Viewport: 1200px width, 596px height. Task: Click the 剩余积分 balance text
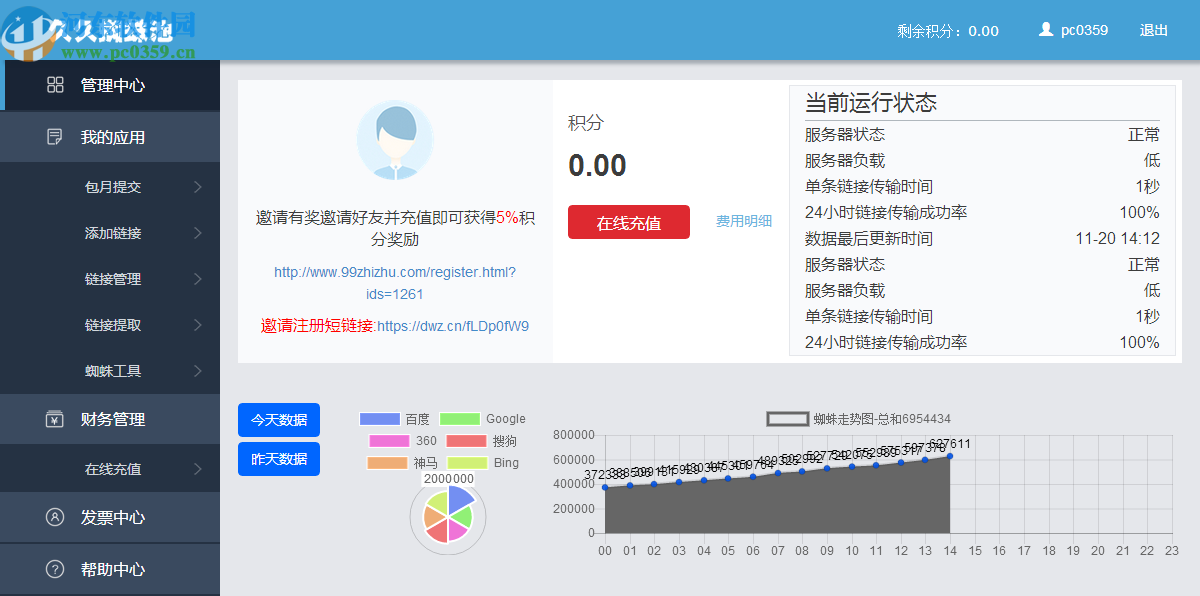pyautogui.click(x=948, y=30)
